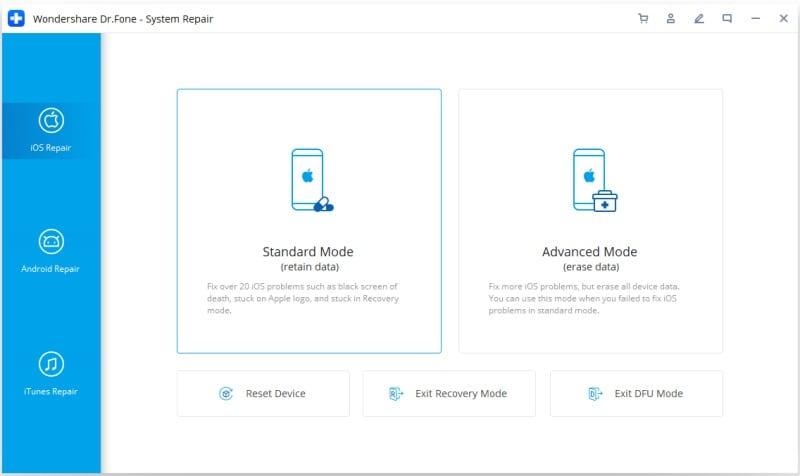This screenshot has width=800, height=476.
Task: Click the Advanced Mode phone toolkit icon
Action: [x=591, y=180]
